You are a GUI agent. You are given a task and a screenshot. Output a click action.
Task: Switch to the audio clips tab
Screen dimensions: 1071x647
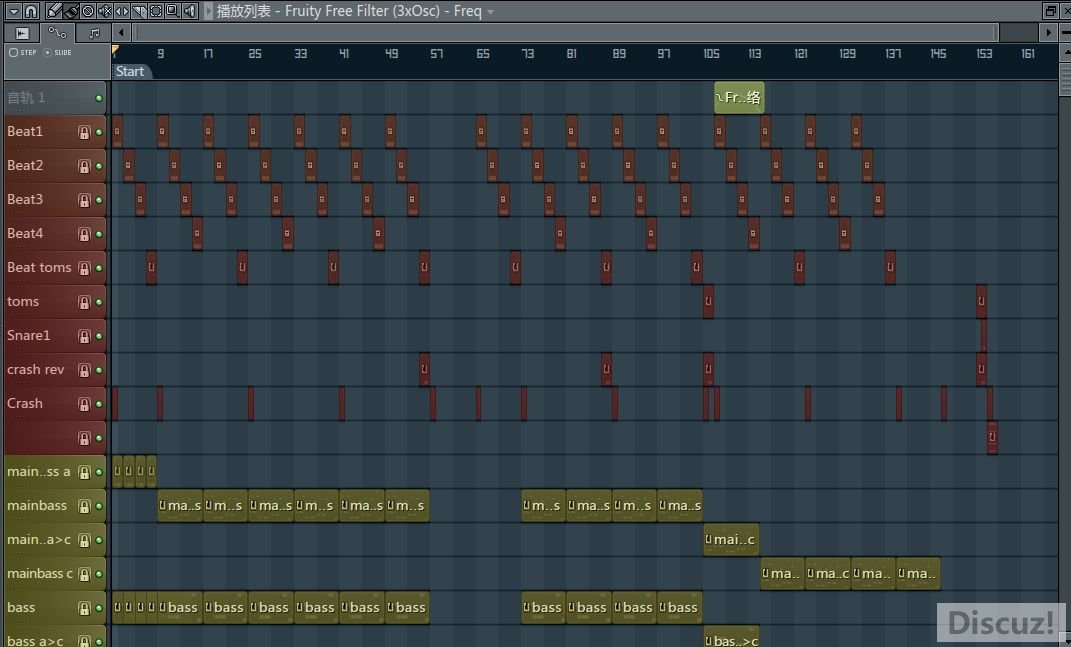click(x=22, y=33)
